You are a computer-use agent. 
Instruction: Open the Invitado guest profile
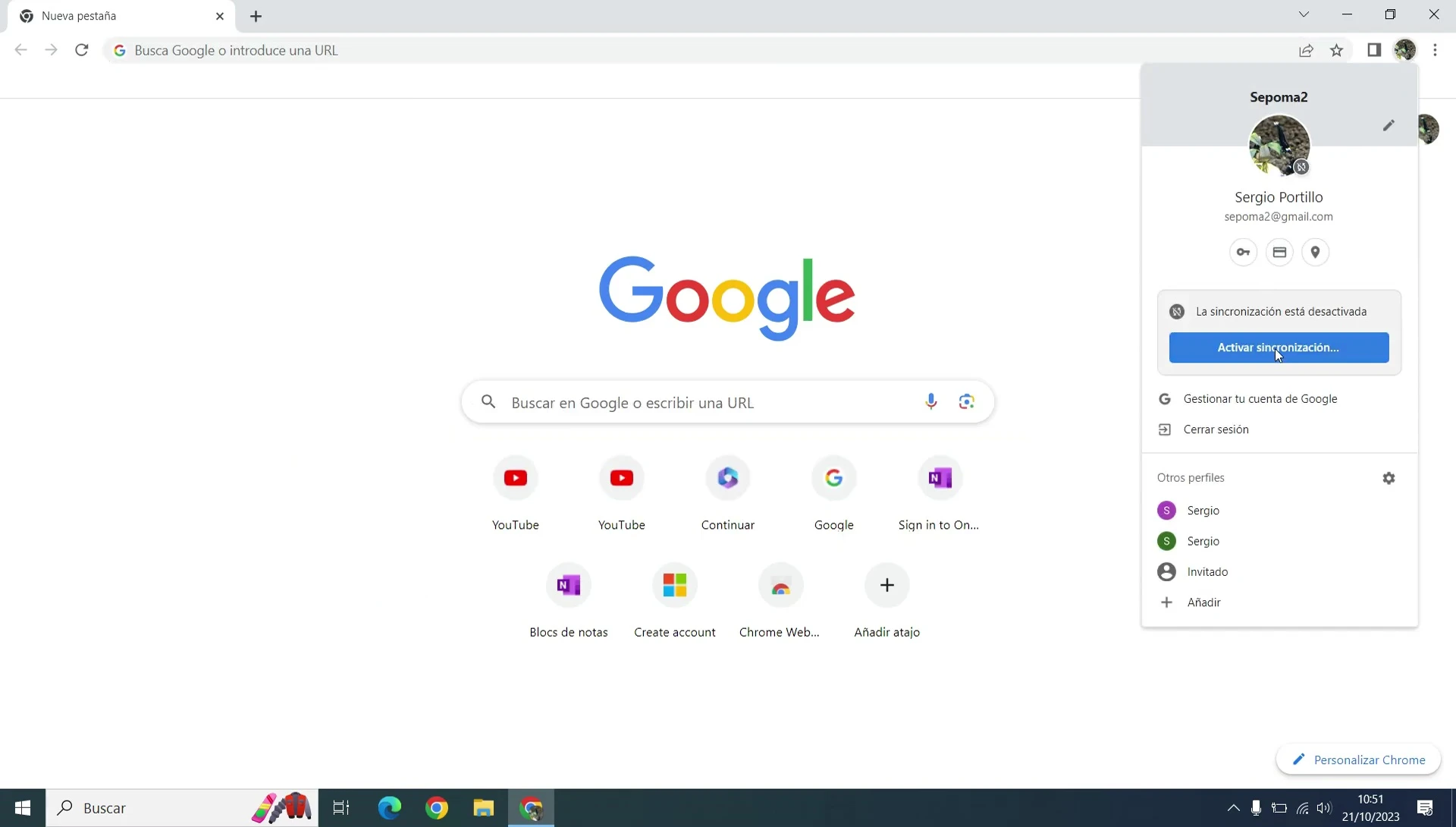[x=1279, y=572]
